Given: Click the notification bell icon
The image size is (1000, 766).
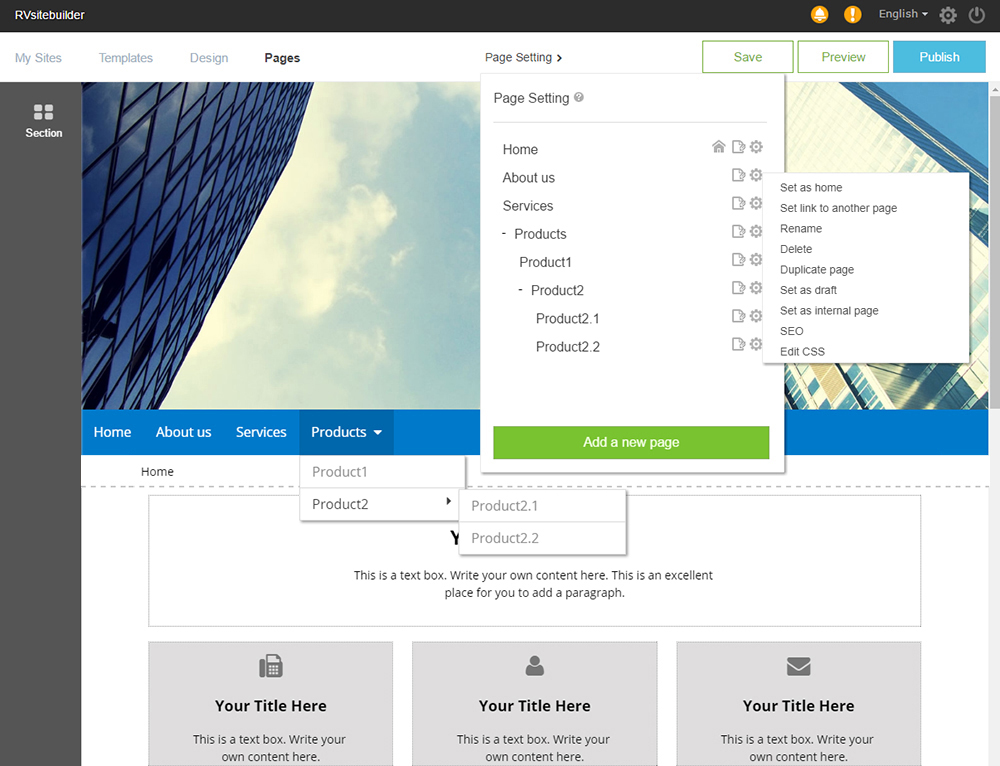Looking at the screenshot, I should (x=820, y=14).
